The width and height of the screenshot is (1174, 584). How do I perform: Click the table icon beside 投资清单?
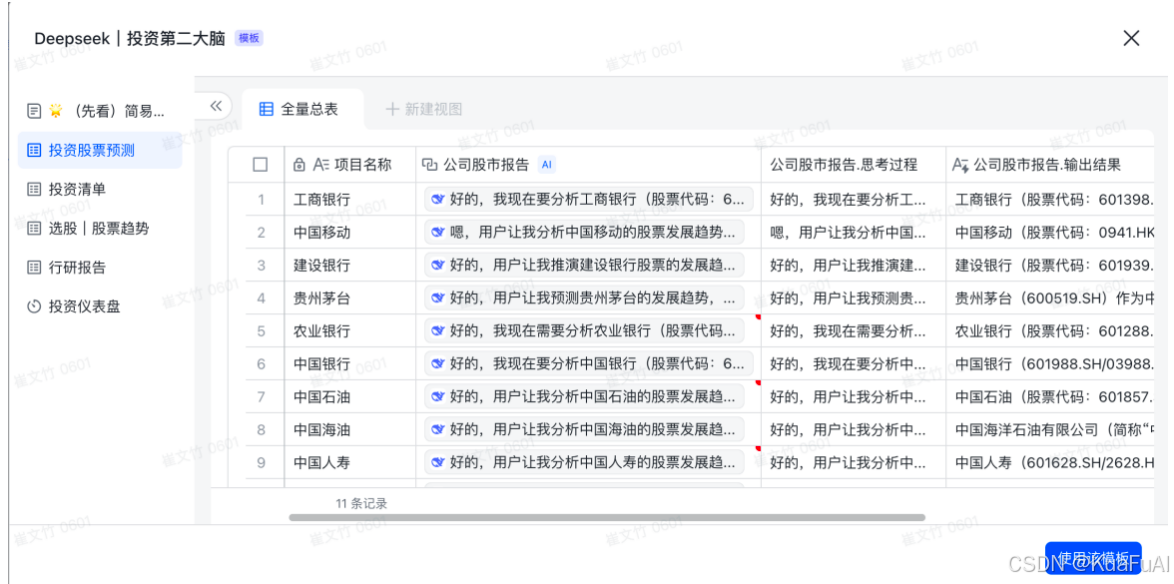(34, 189)
